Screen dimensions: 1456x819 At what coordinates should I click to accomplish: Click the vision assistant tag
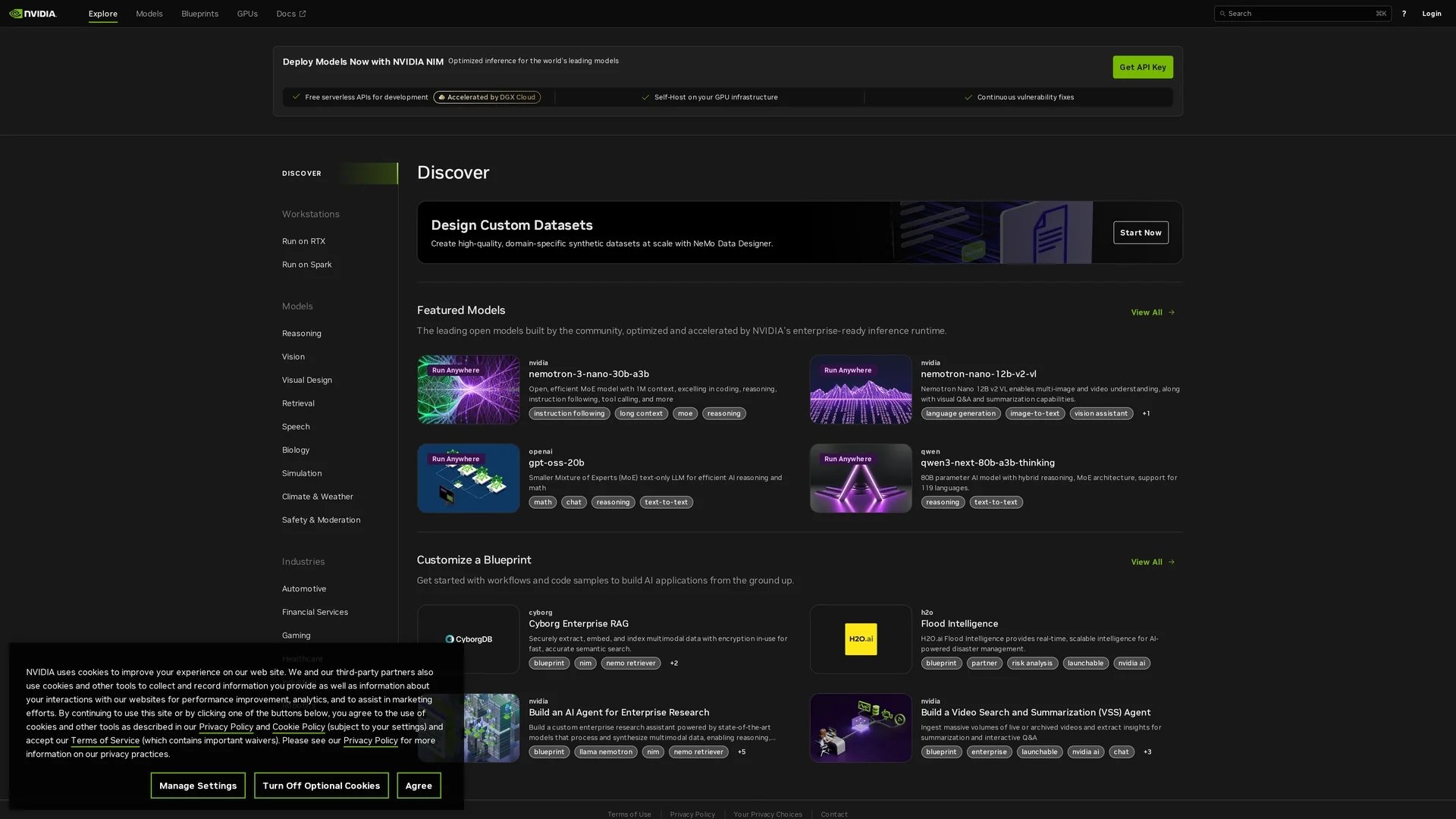tap(1101, 413)
